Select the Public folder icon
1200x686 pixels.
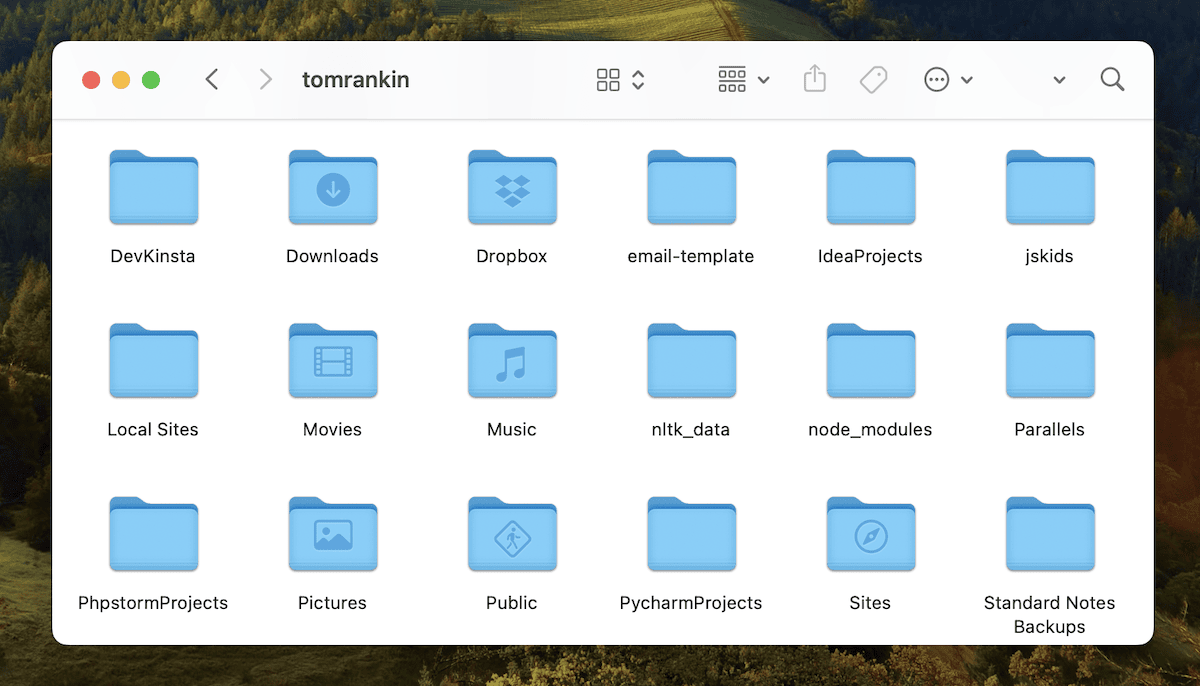coord(512,534)
